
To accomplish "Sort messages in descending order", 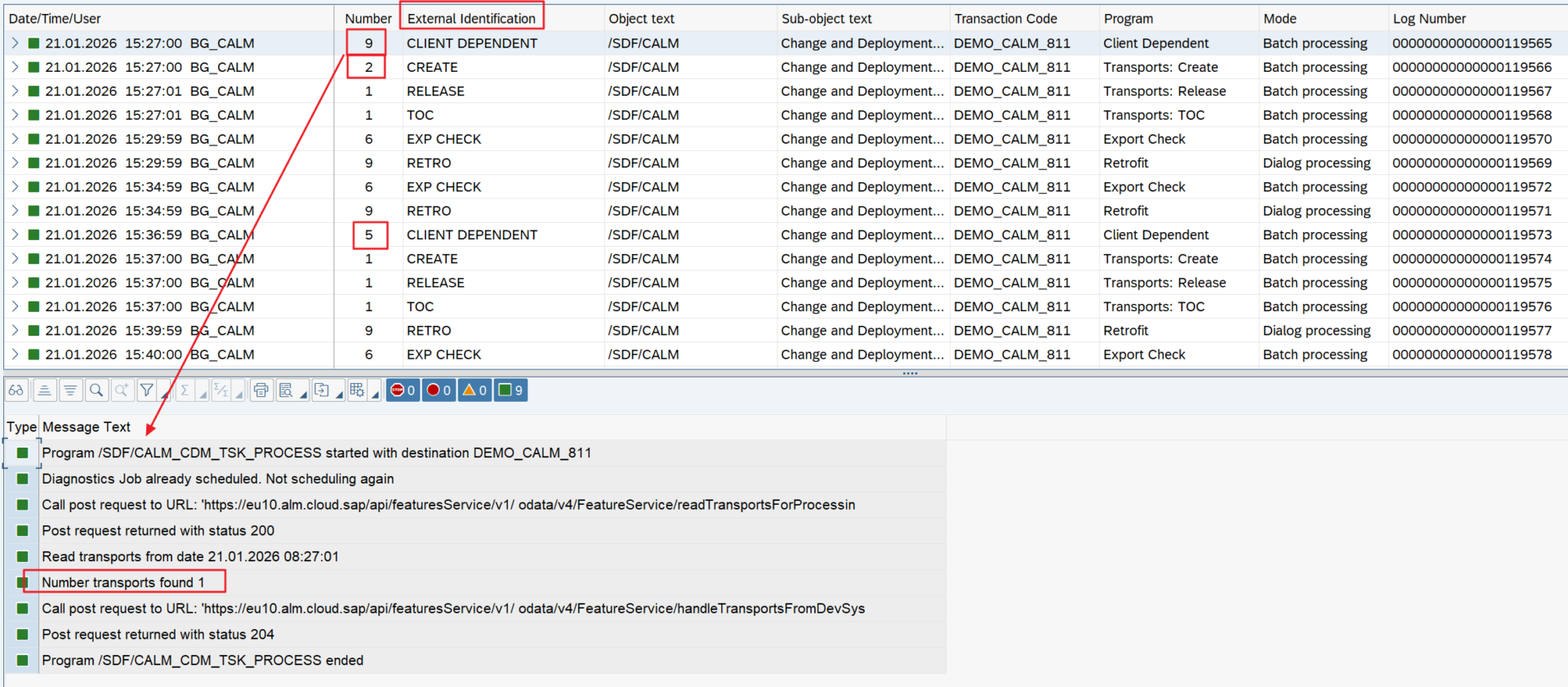I will 71,390.
